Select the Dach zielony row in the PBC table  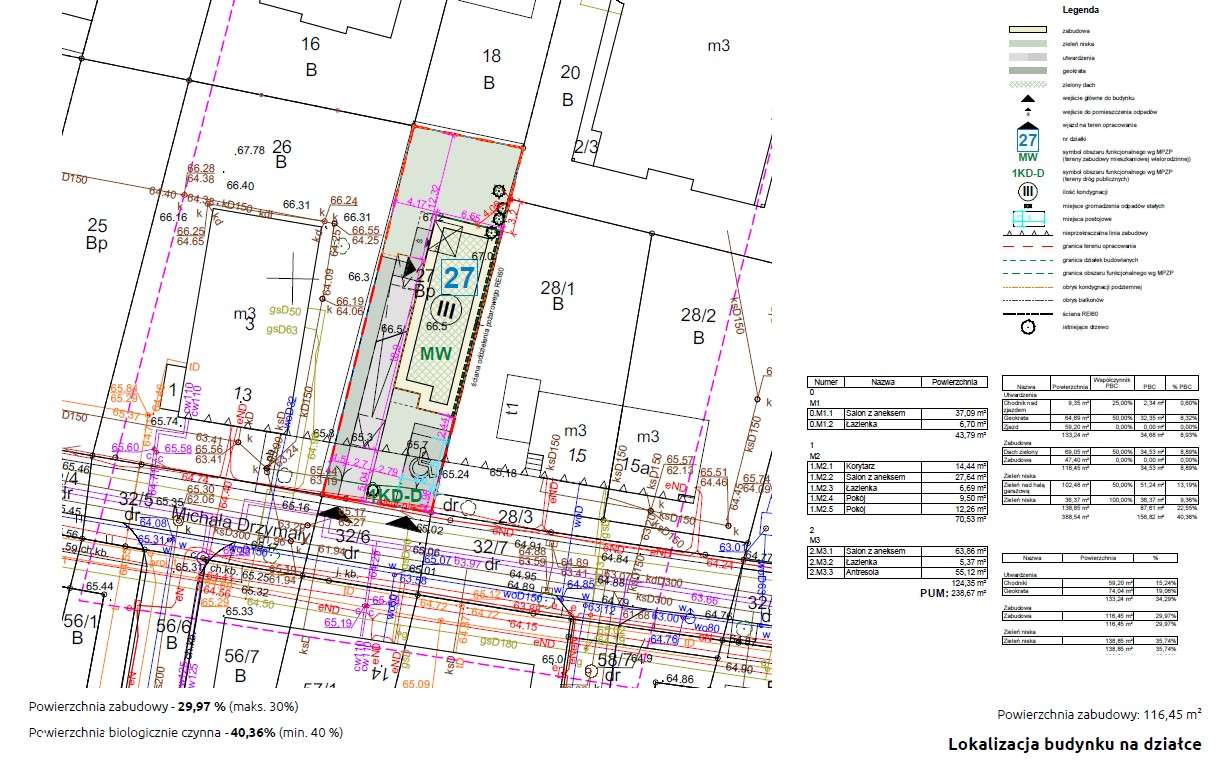(1100, 451)
